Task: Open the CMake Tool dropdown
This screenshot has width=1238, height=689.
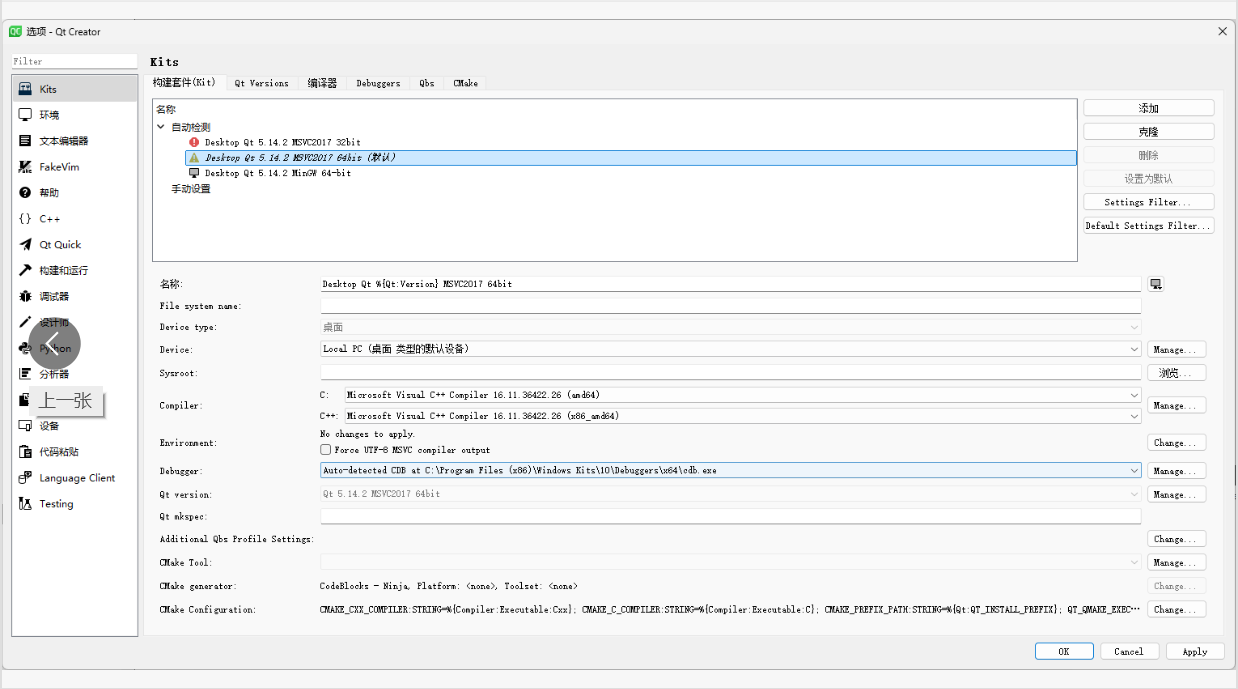Action: [x=730, y=562]
